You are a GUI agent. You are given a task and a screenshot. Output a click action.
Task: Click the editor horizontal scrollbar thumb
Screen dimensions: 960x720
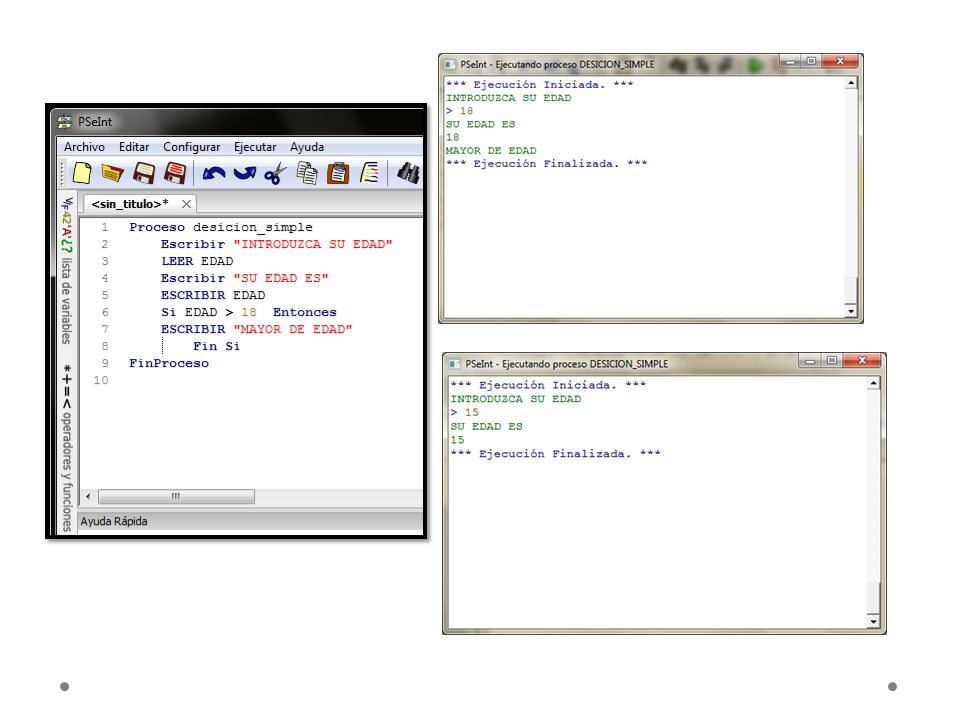pyautogui.click(x=176, y=496)
